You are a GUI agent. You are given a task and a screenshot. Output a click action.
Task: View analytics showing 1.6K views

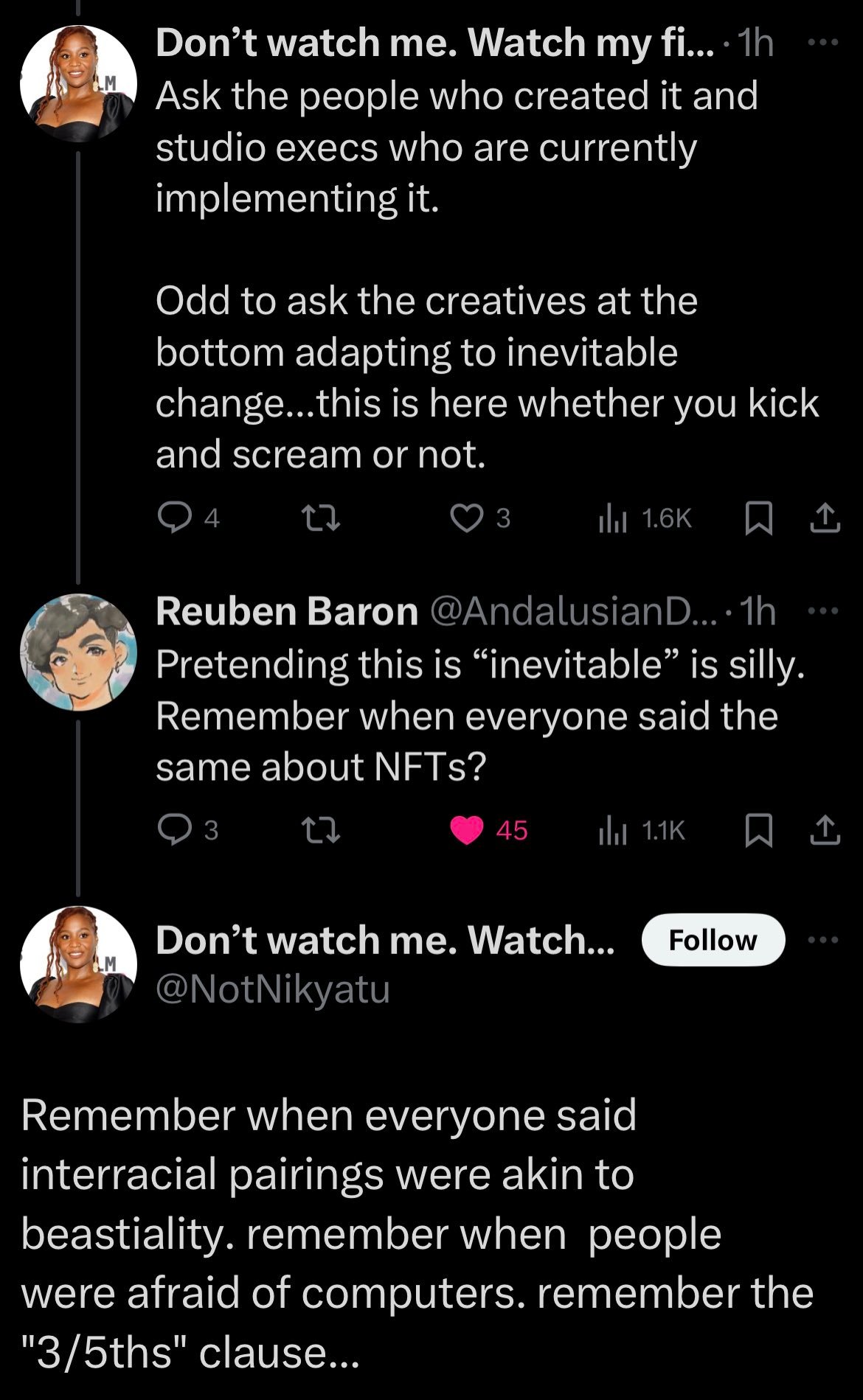644,518
